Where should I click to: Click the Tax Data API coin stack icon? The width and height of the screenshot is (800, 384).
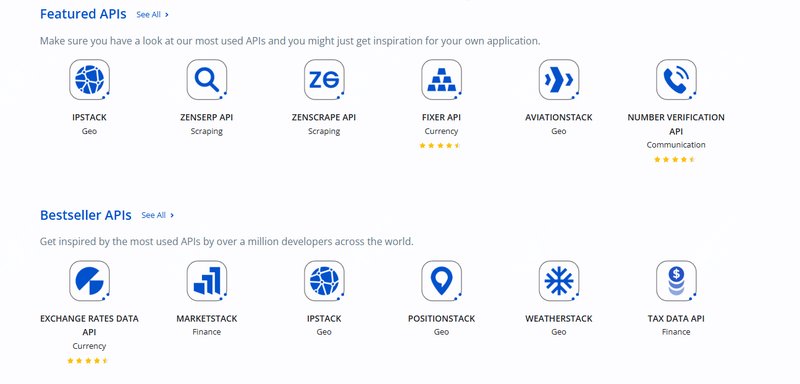coord(676,281)
